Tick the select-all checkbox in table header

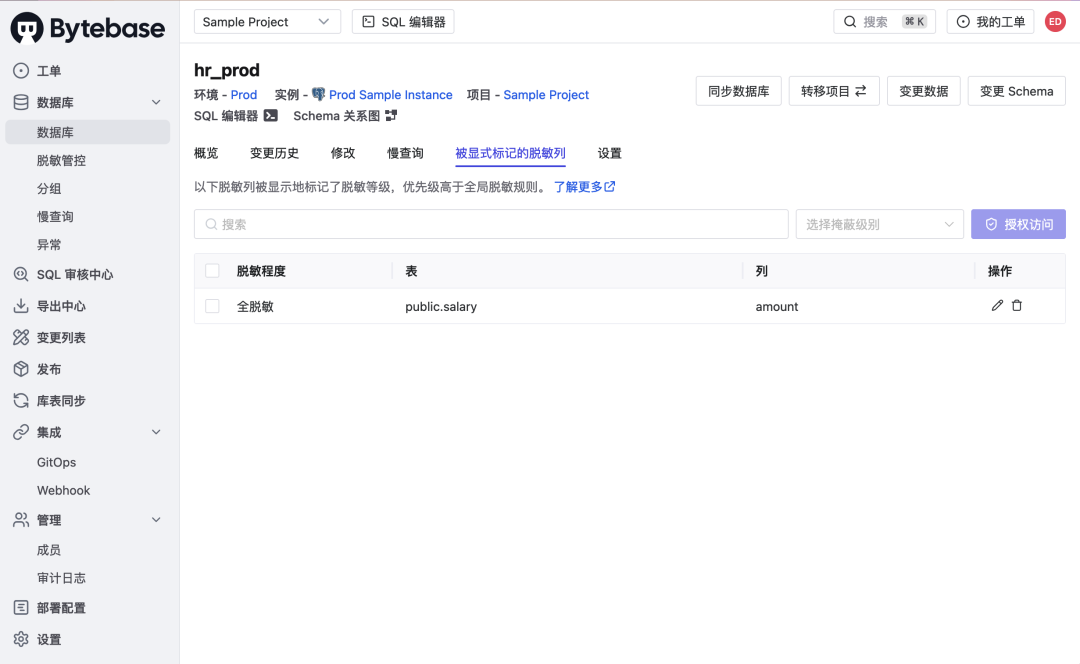212,271
